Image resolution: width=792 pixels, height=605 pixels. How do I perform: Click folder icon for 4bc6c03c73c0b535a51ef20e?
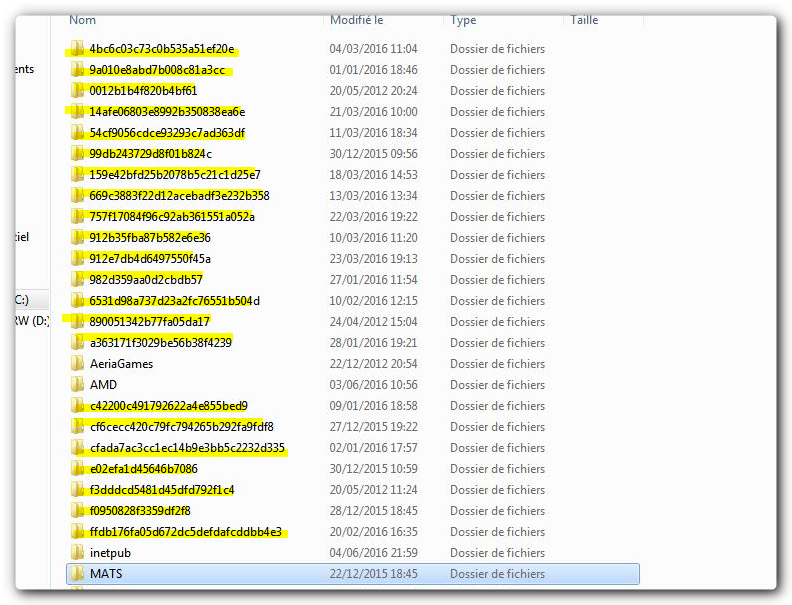coord(77,49)
